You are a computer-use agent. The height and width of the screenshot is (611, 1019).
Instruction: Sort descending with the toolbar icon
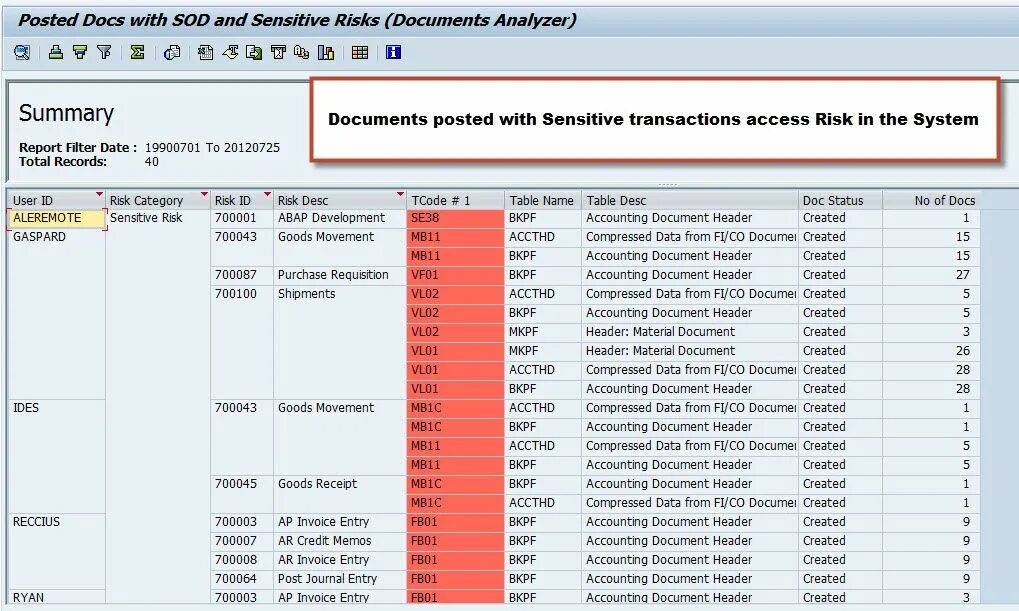pyautogui.click(x=80, y=53)
